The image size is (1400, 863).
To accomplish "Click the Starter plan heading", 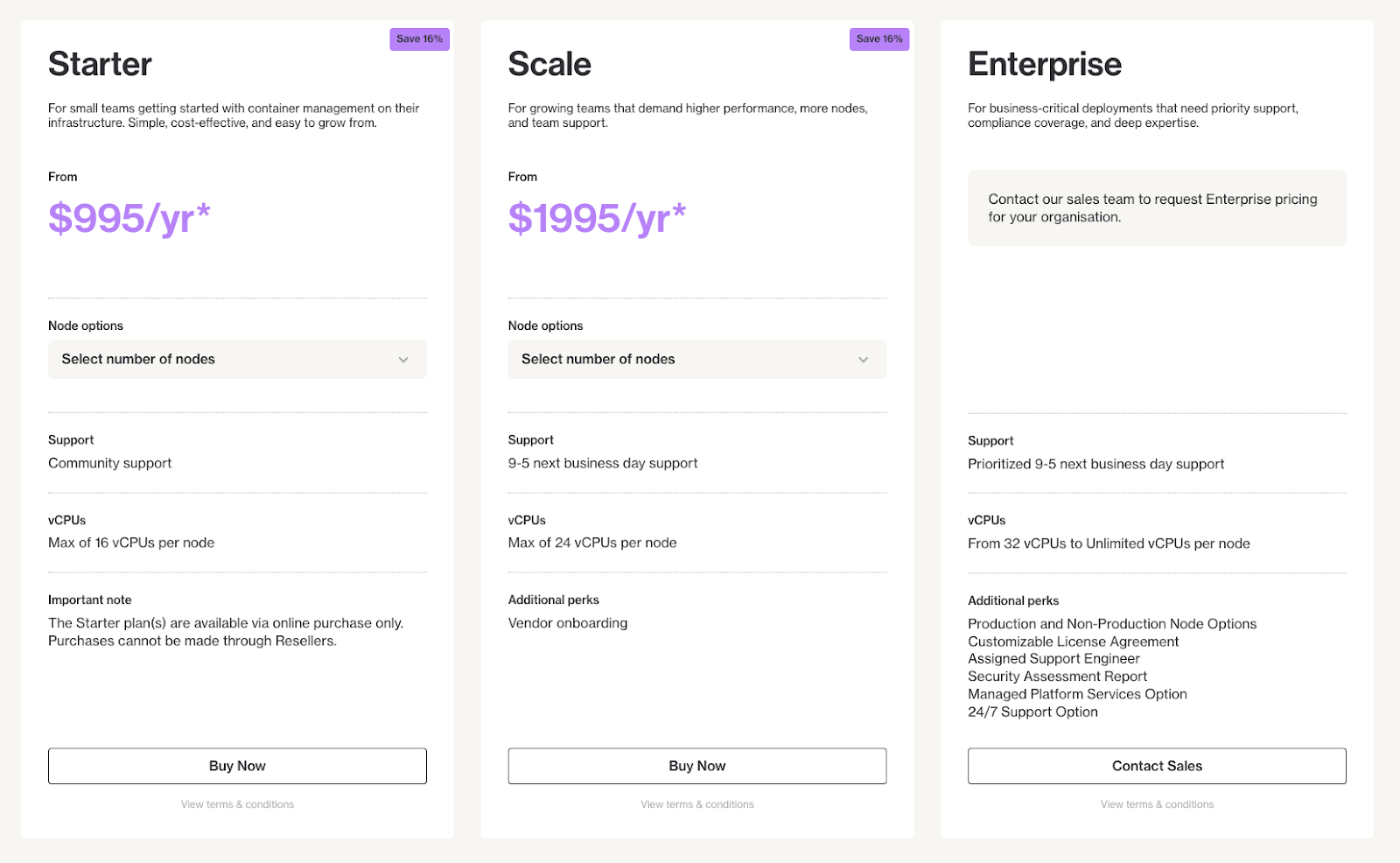I will click(100, 64).
